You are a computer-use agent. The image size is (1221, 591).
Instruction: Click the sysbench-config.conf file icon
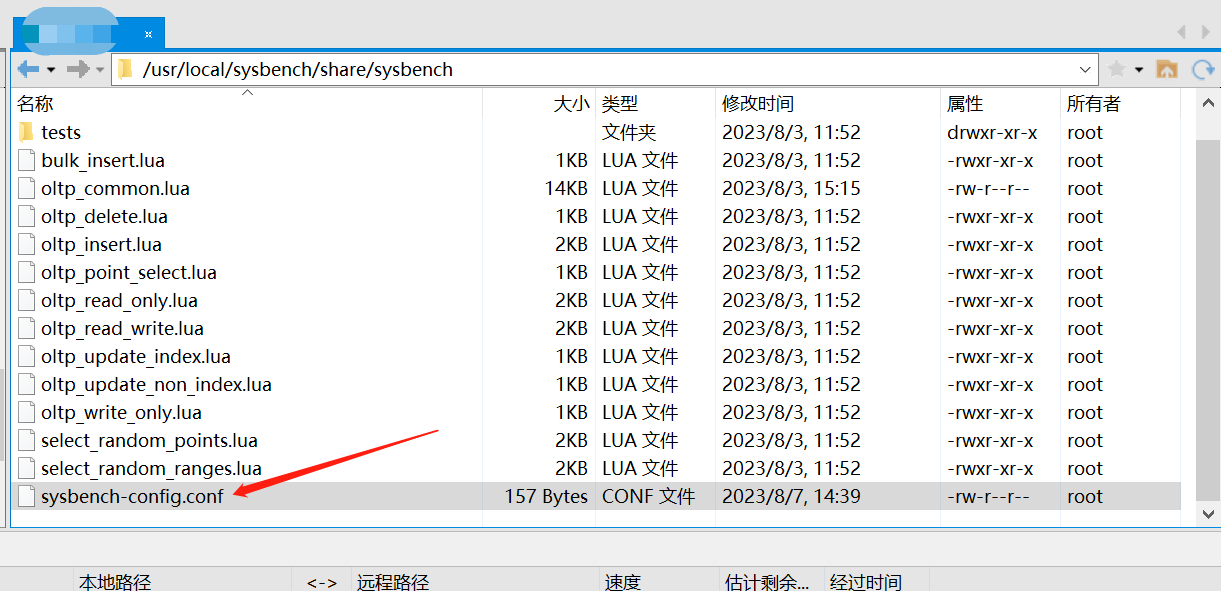[x=26, y=496]
